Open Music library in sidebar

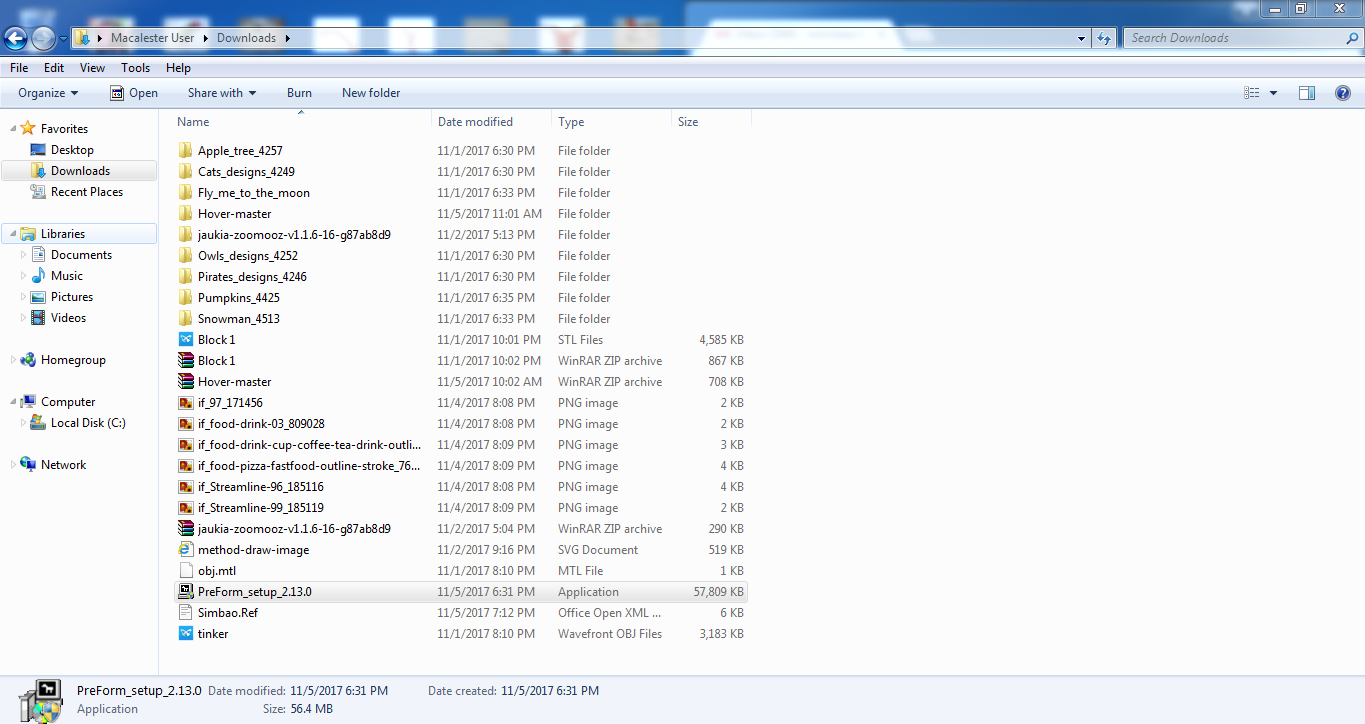click(x=67, y=276)
